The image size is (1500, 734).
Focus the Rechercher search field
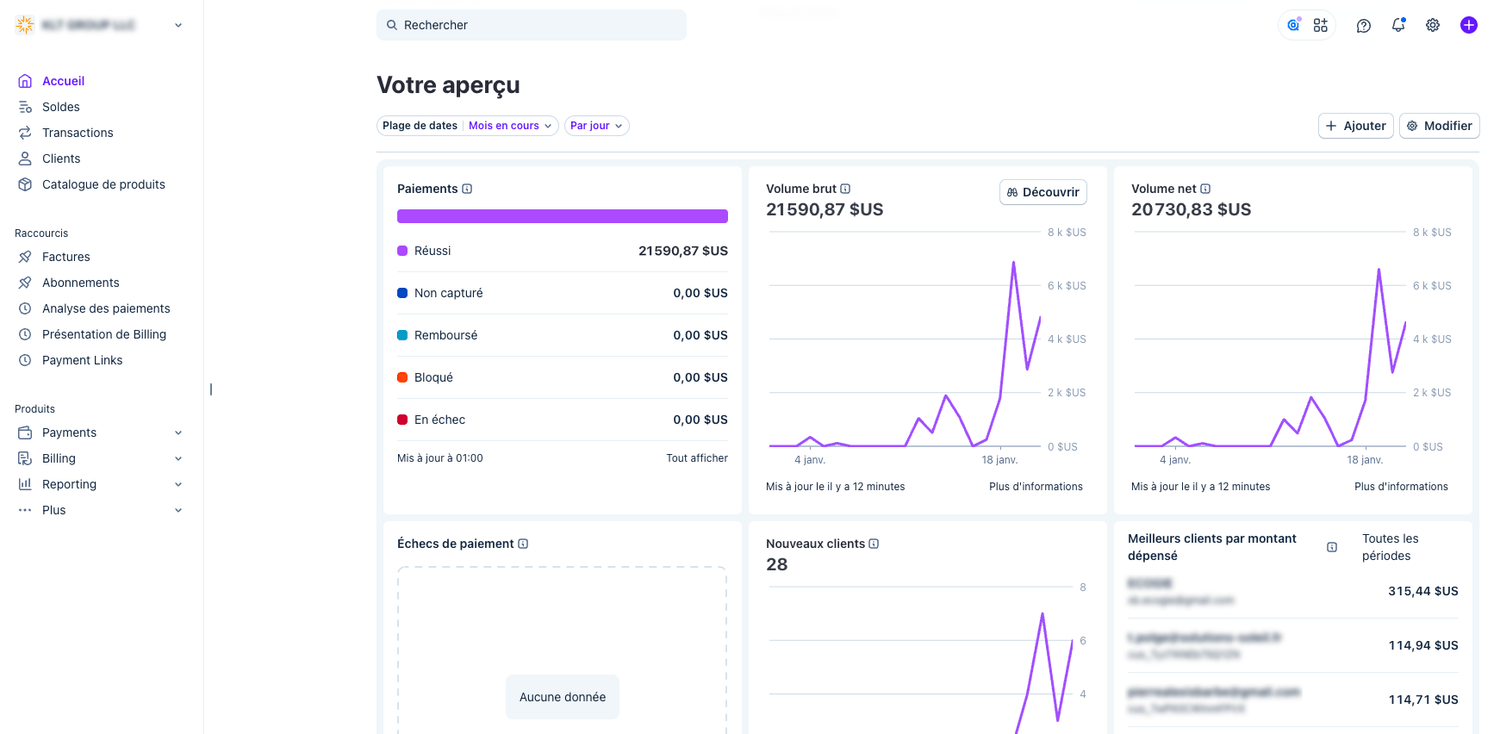coord(531,25)
